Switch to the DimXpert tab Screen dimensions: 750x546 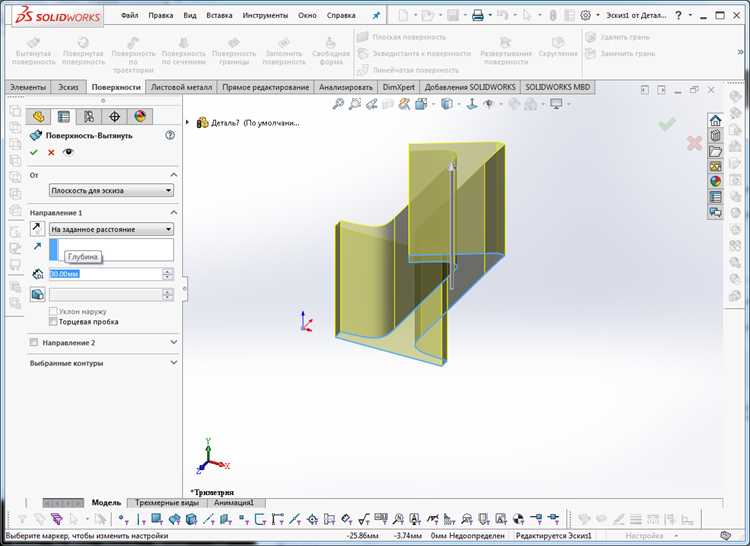[398, 87]
